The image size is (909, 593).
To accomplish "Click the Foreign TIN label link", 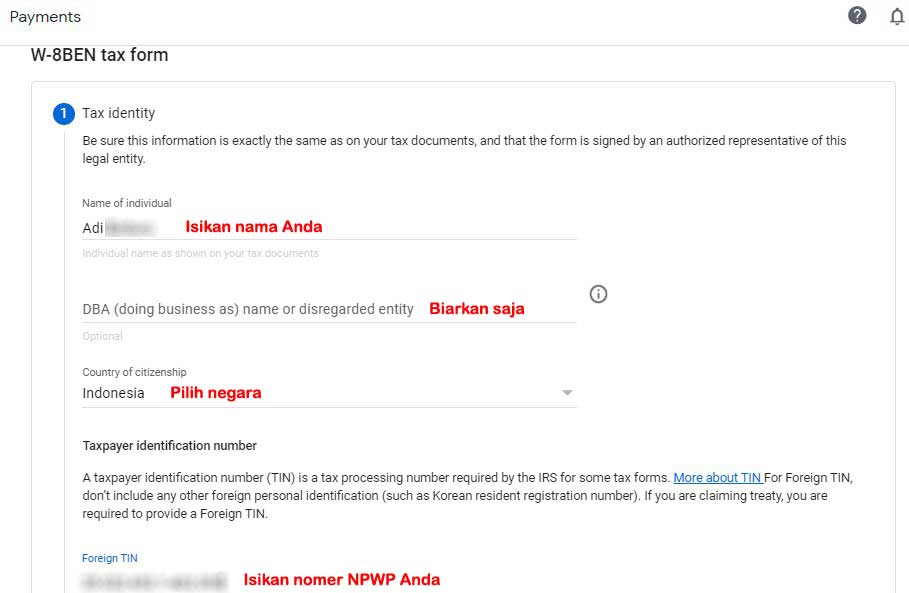I will pyautogui.click(x=109, y=558).
